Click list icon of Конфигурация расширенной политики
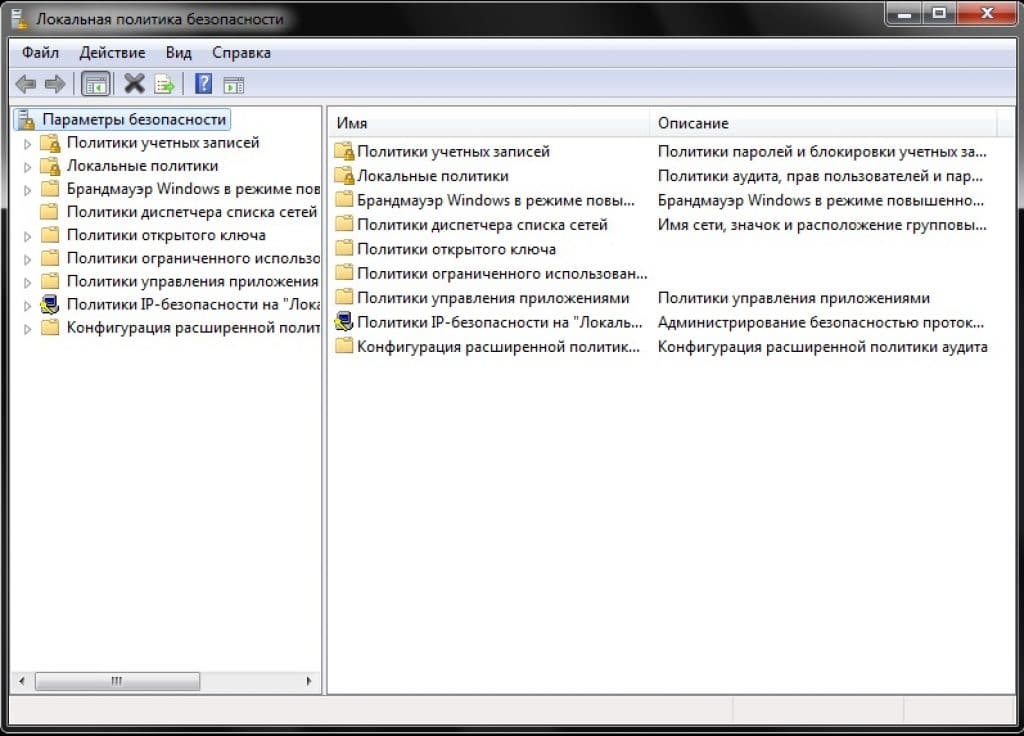The height and width of the screenshot is (736, 1024). [x=344, y=346]
